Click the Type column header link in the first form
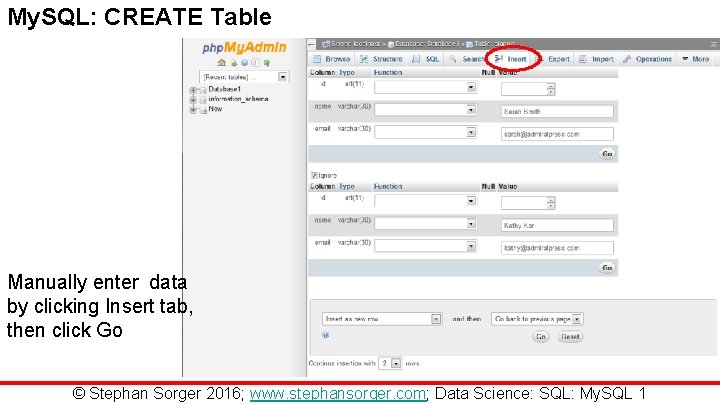Image resolution: width=720 pixels, height=405 pixels. coord(347,73)
